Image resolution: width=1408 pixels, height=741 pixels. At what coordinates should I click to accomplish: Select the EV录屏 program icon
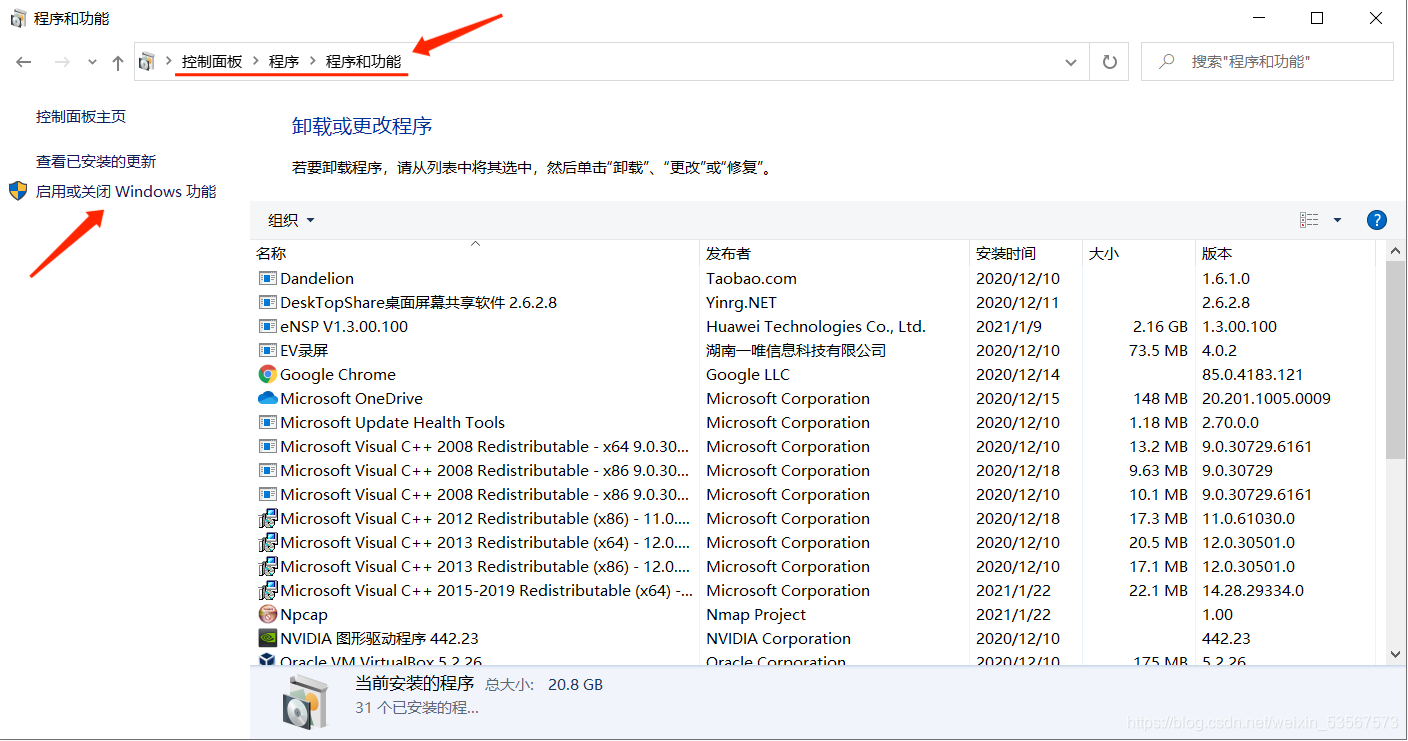(x=267, y=350)
